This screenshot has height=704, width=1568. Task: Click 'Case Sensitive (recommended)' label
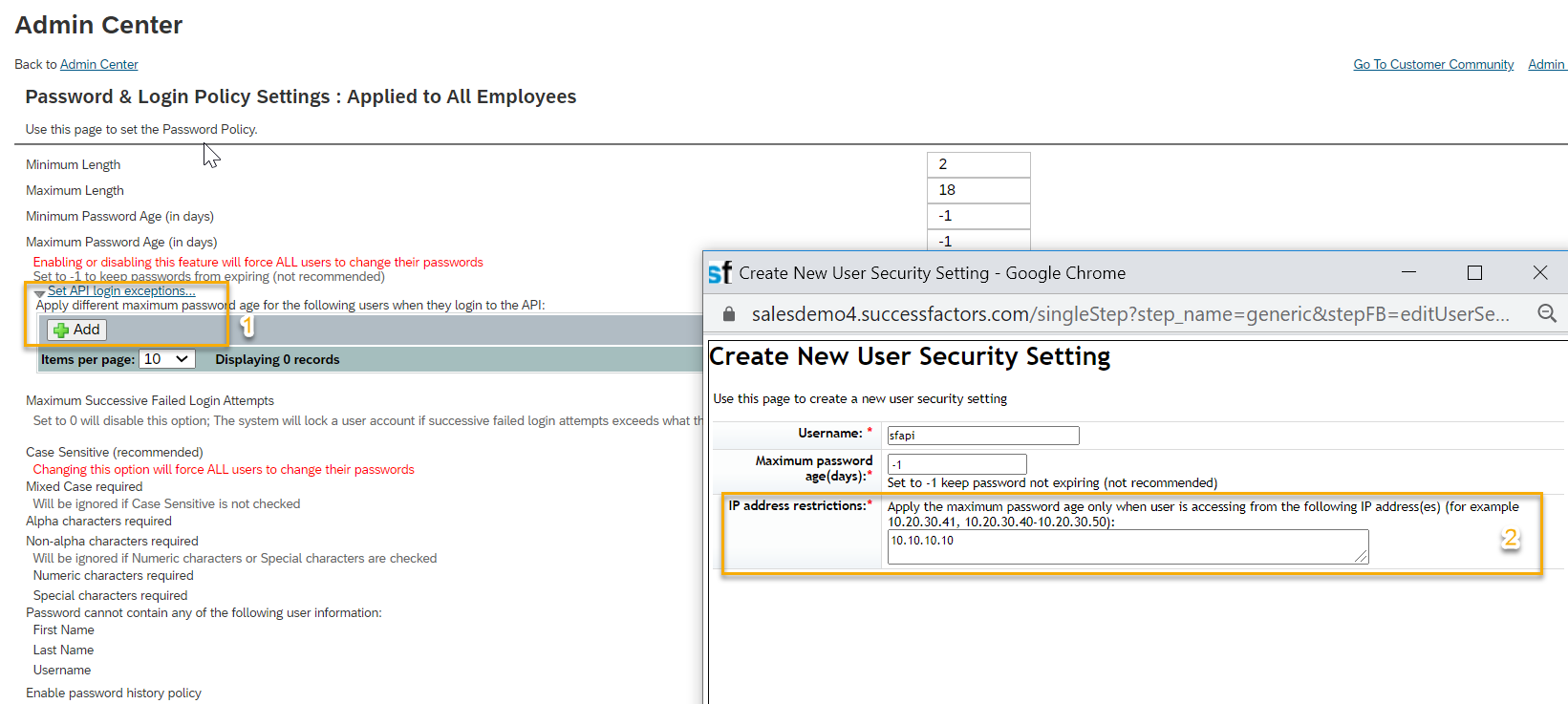(115, 452)
